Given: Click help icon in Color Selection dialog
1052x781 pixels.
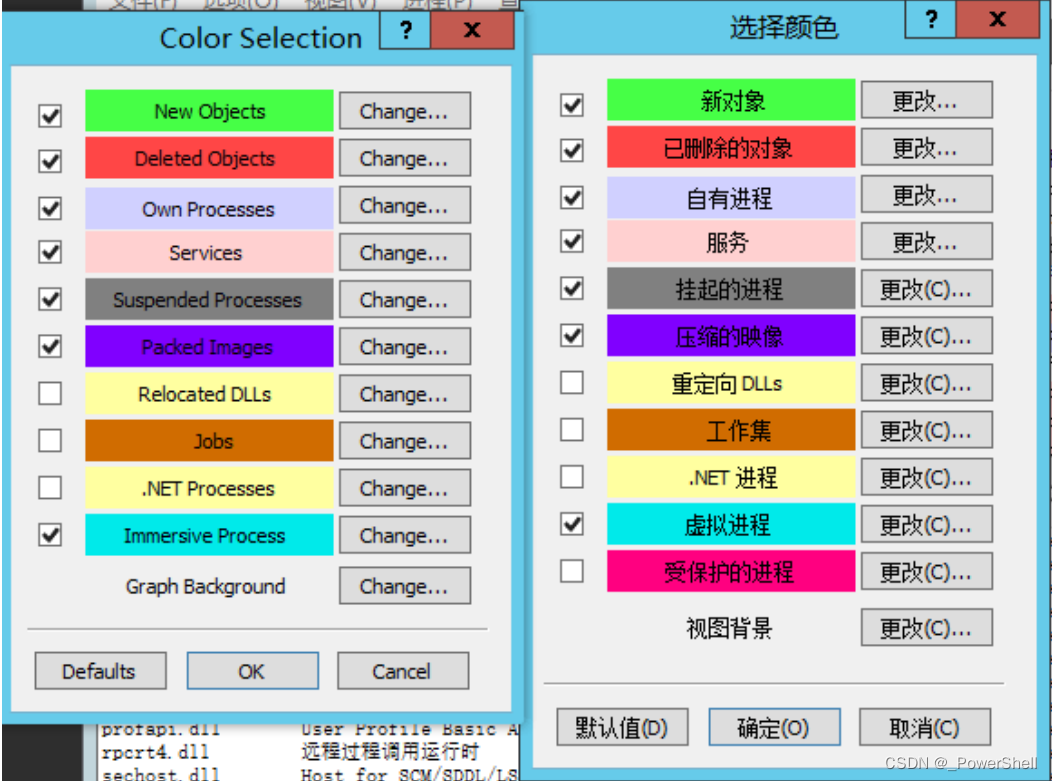Looking at the screenshot, I should click(405, 30).
